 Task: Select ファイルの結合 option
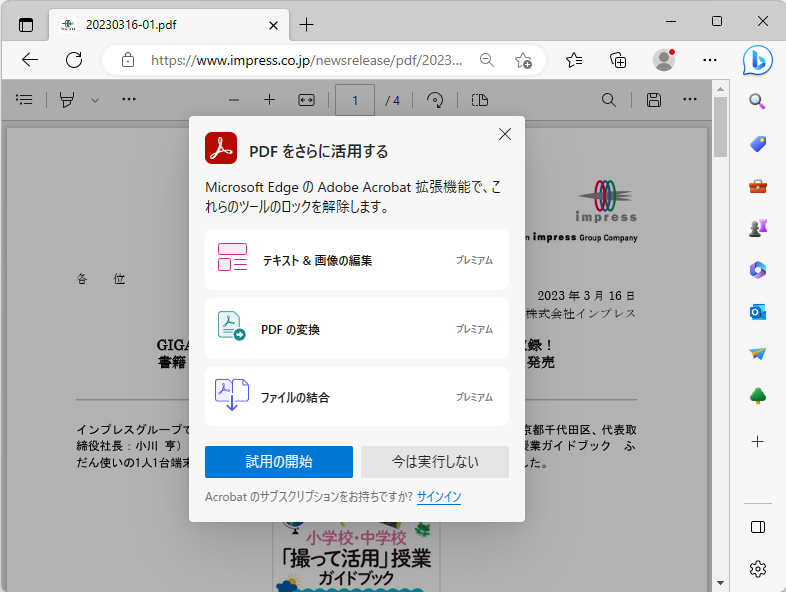tap(357, 397)
